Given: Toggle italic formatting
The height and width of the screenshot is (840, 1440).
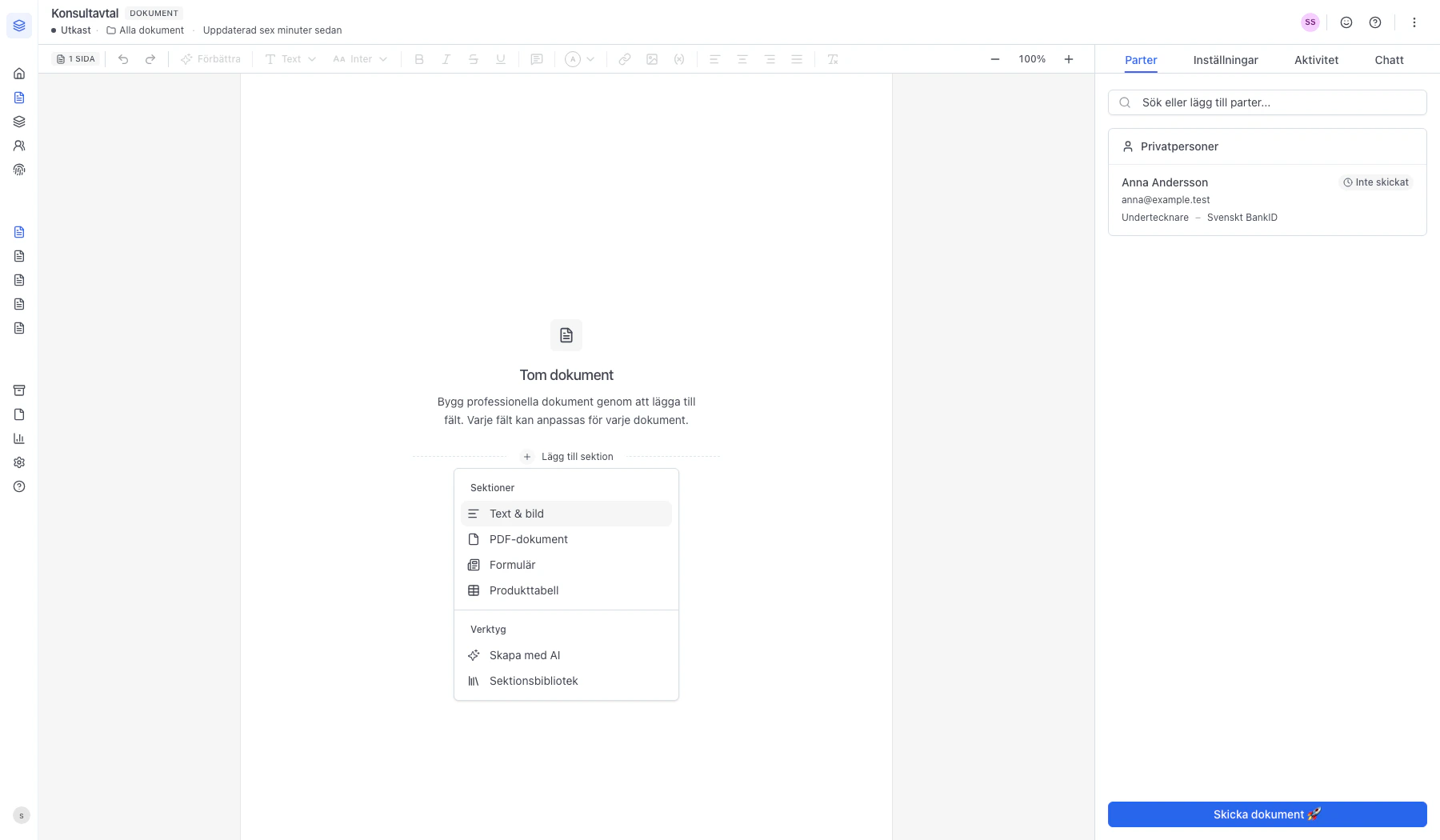Looking at the screenshot, I should 446,59.
